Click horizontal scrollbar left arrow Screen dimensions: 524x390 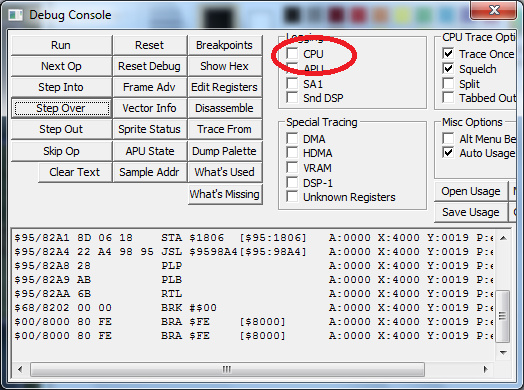(x=20, y=369)
